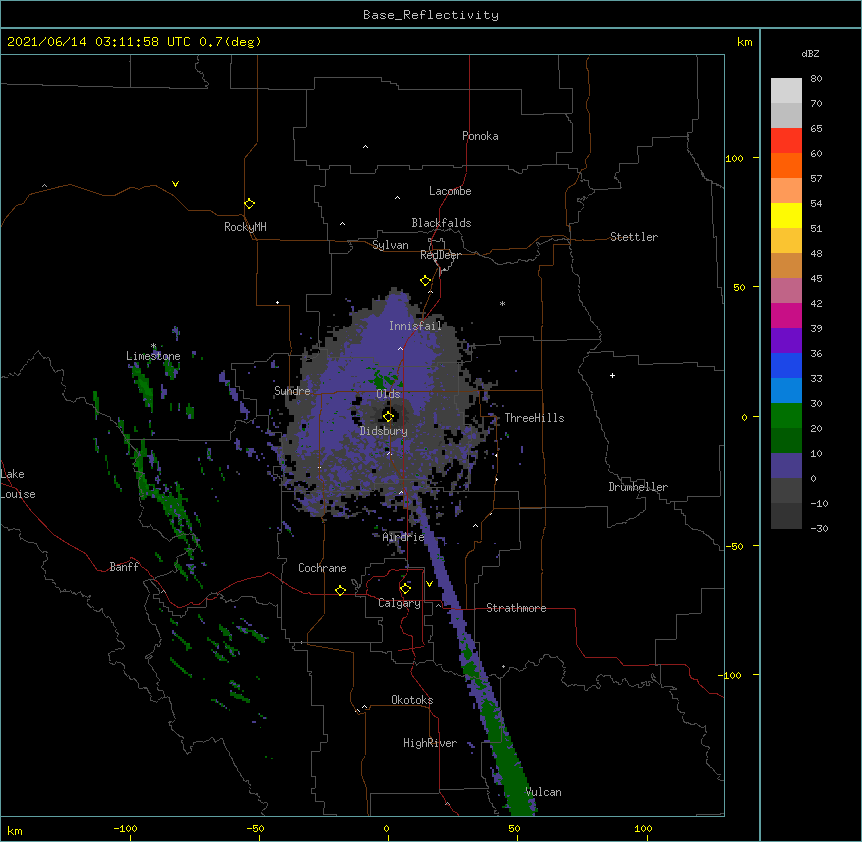Click the Base_Reflectivity title text
Viewport: 862px width, 842px height.
click(x=431, y=15)
